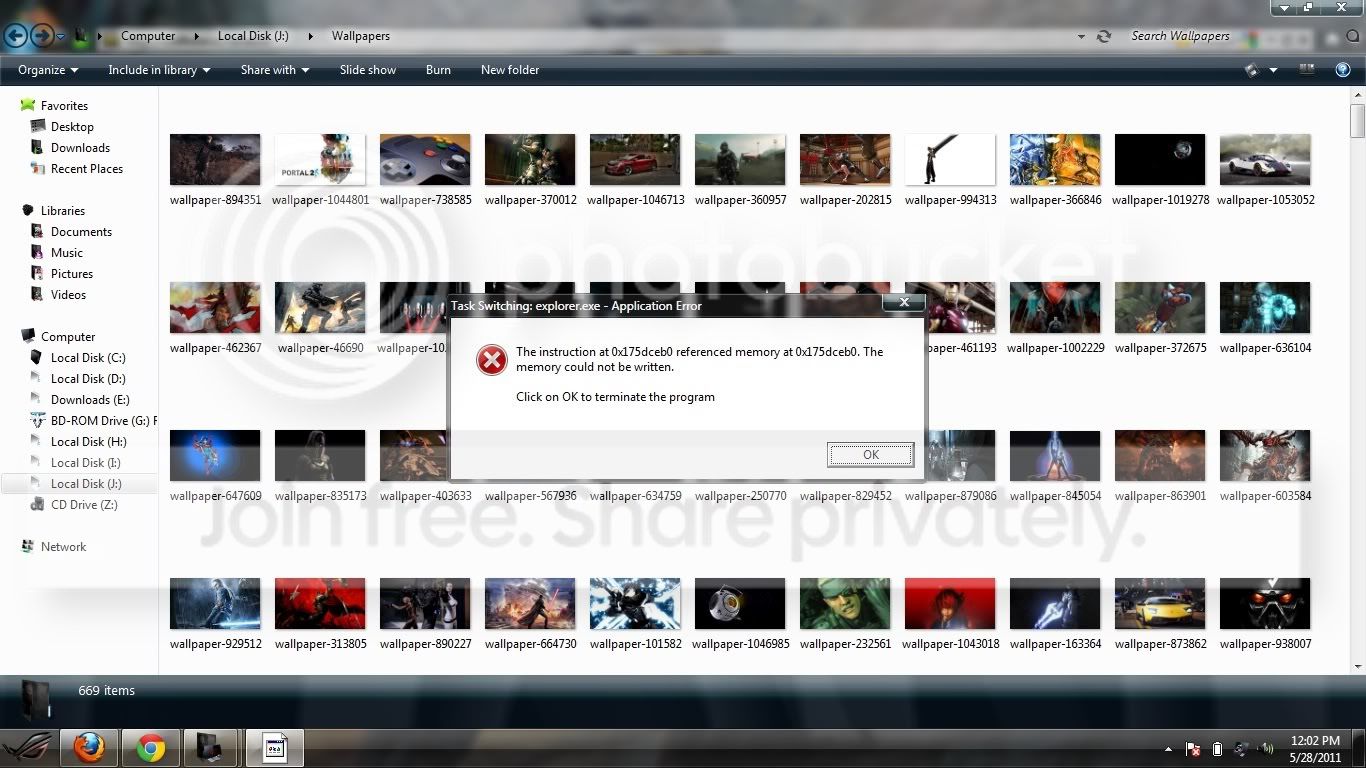Click the Help question mark icon

[1343, 70]
